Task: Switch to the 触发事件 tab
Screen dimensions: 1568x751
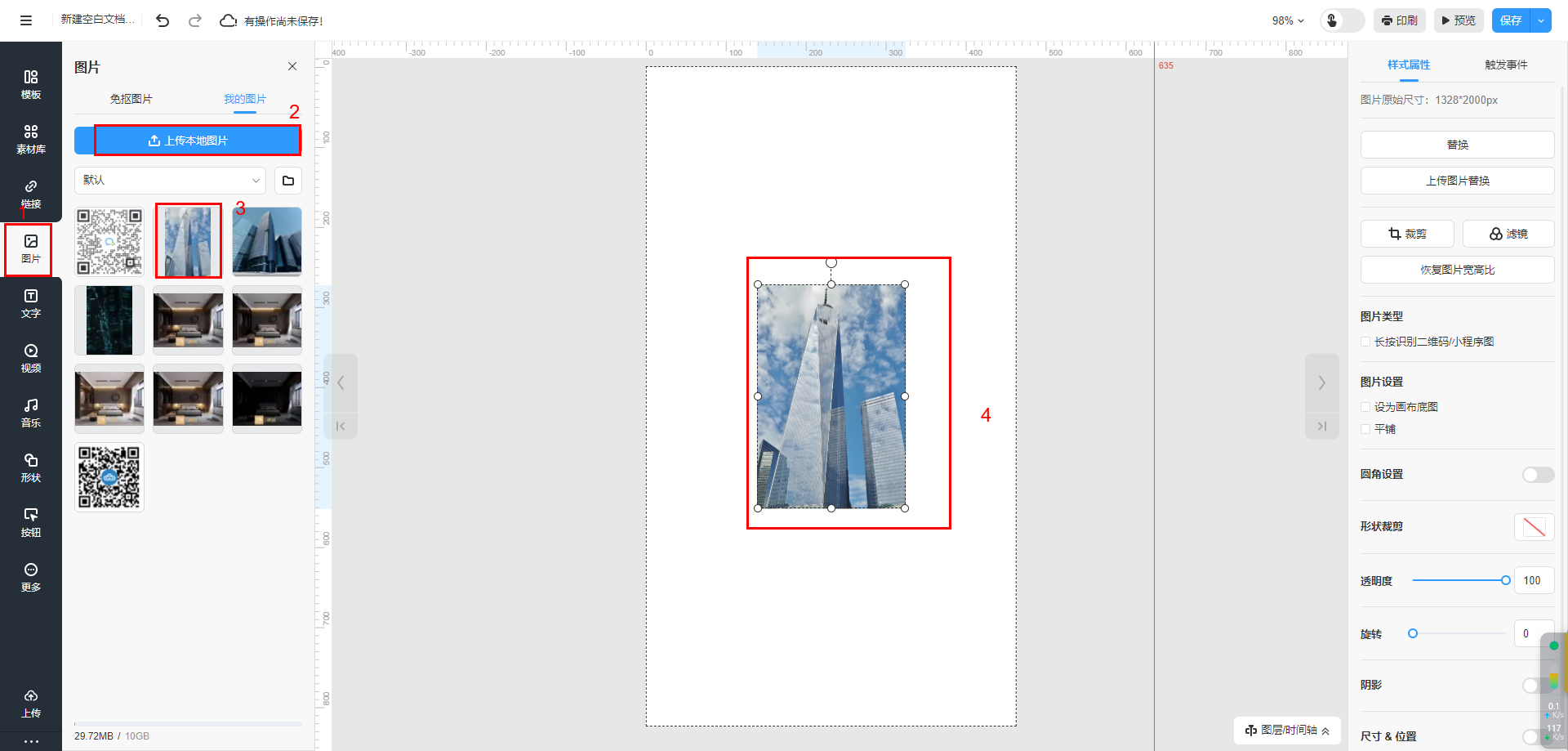Action: tap(1505, 65)
